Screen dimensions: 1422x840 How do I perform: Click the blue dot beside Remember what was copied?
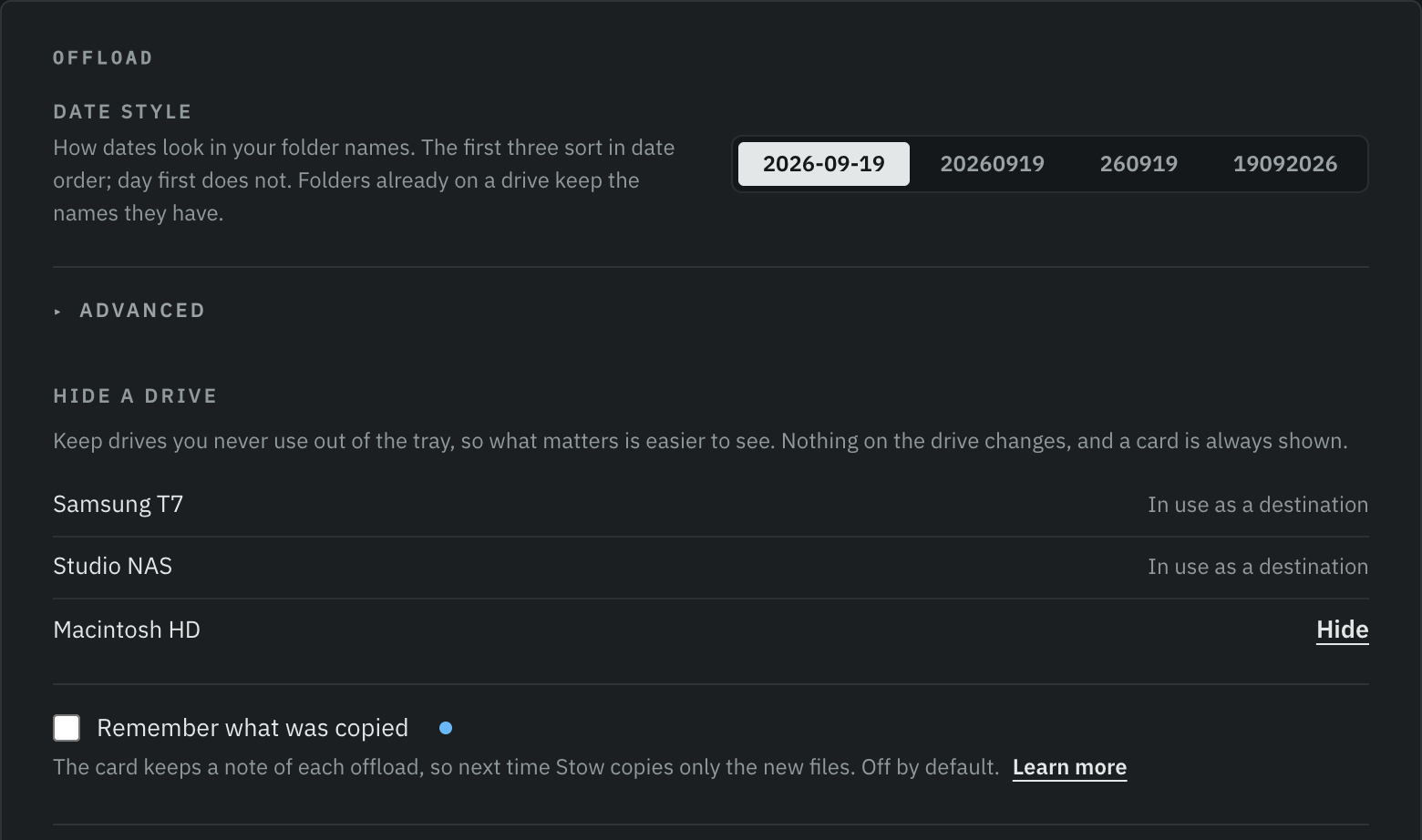[446, 728]
